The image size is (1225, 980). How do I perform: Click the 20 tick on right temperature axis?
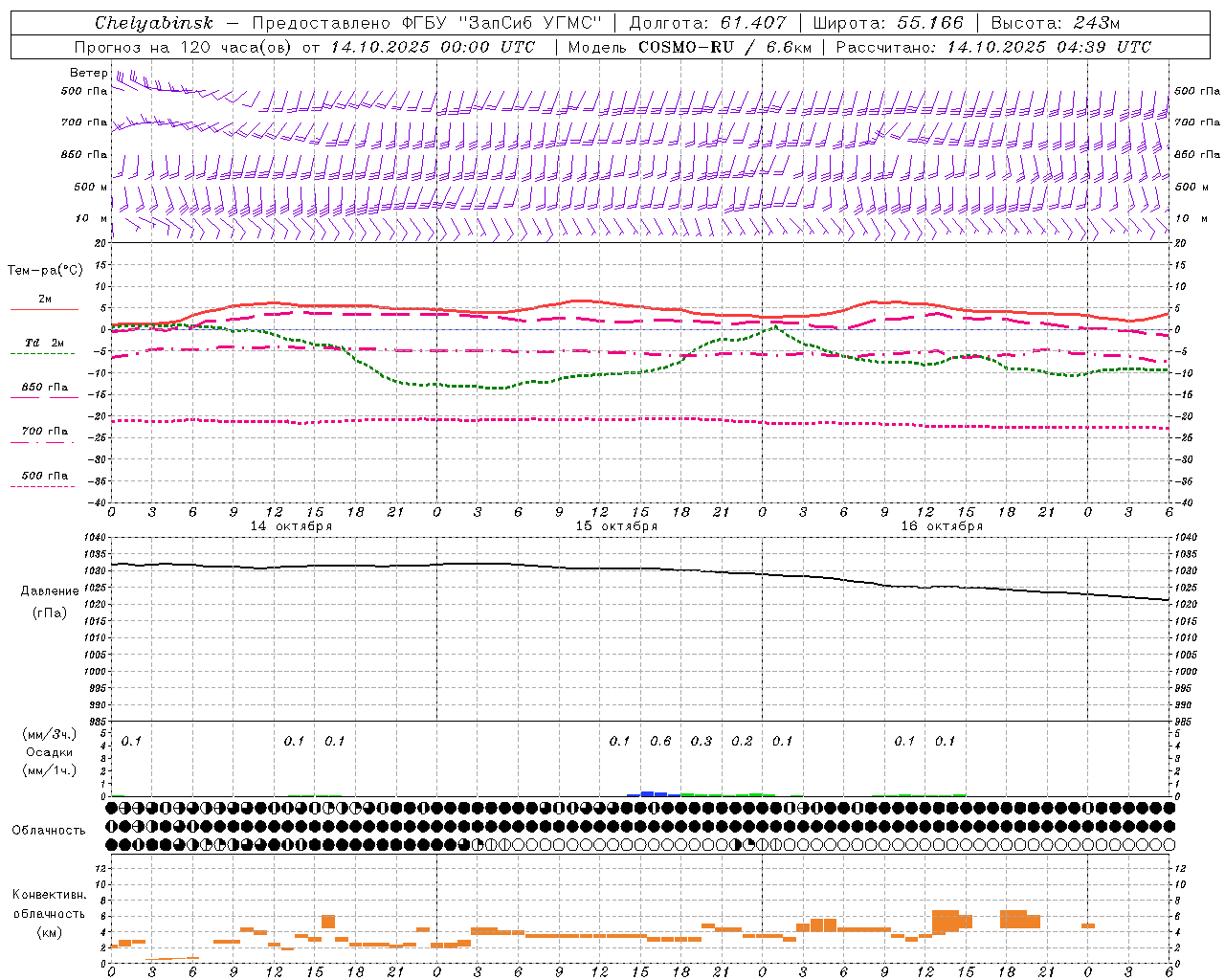pos(1180,243)
